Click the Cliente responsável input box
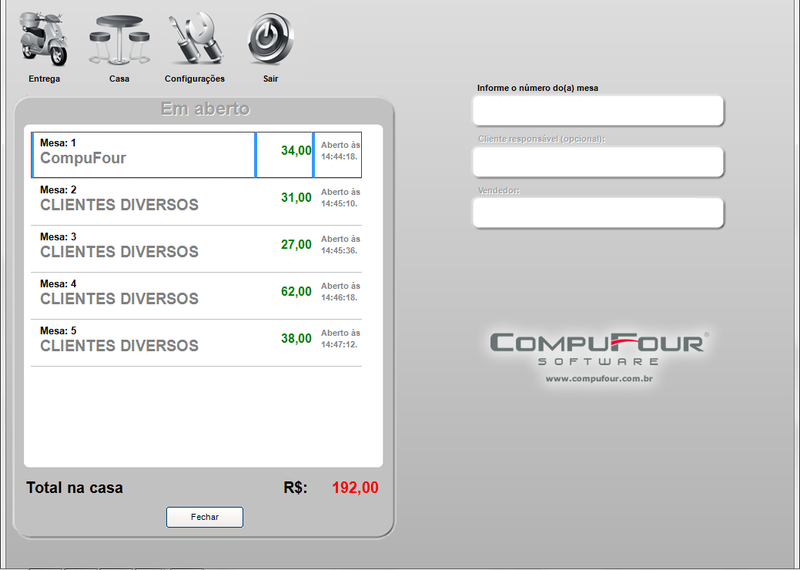This screenshot has width=800, height=570. click(597, 162)
